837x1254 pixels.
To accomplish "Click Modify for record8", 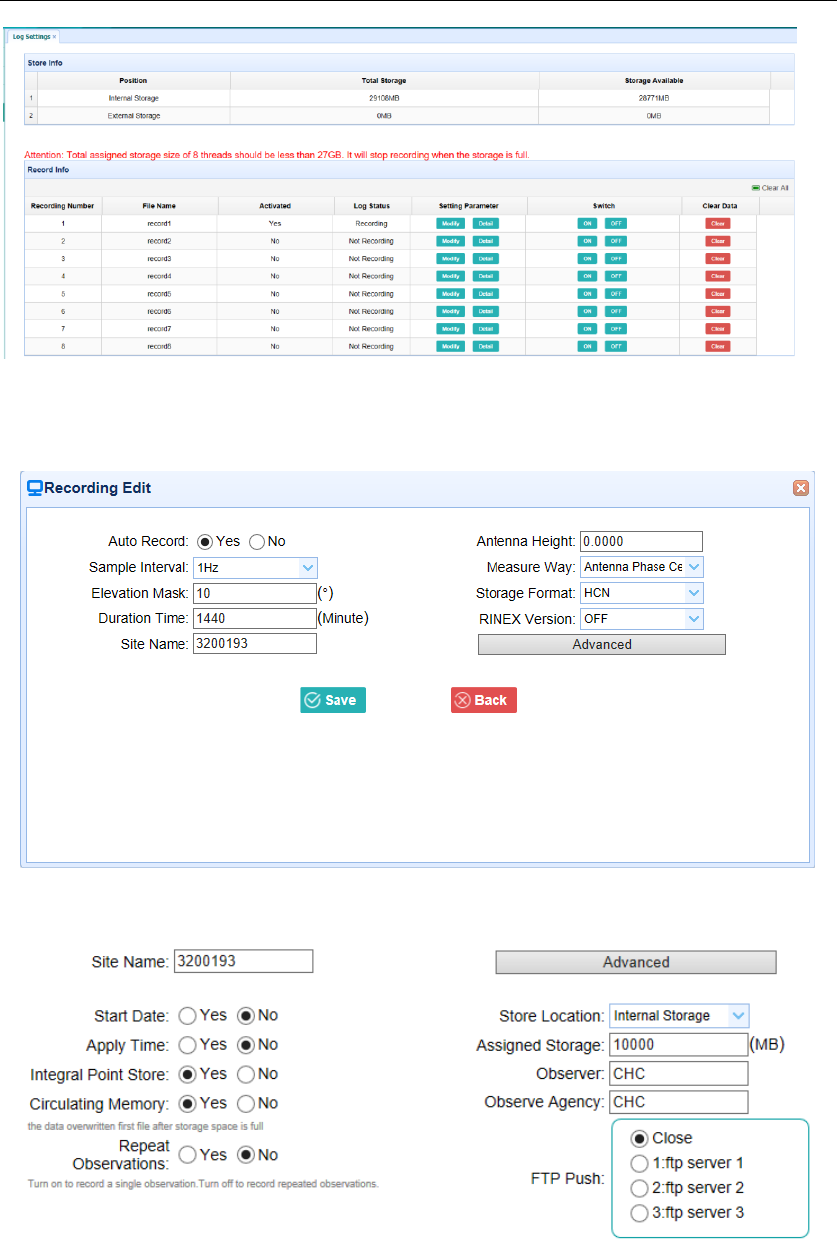I will point(450,346).
